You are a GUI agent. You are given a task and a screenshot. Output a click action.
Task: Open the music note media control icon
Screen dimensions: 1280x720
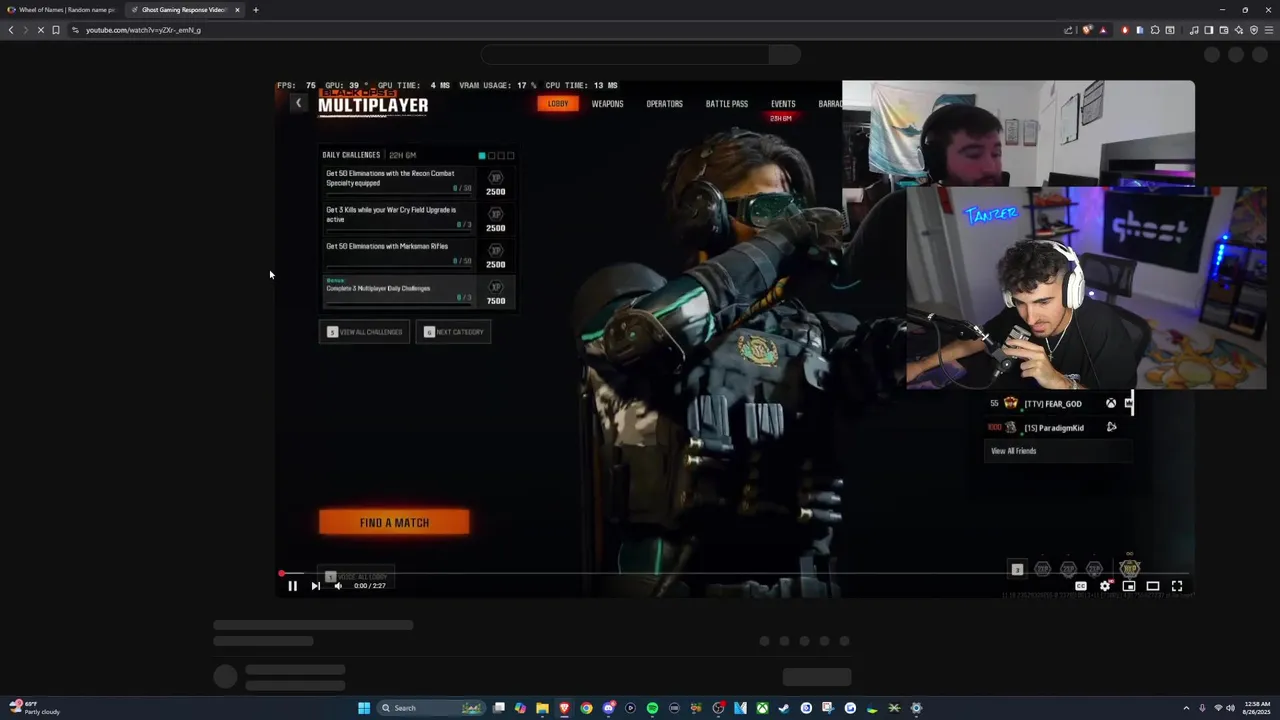tap(1194, 30)
